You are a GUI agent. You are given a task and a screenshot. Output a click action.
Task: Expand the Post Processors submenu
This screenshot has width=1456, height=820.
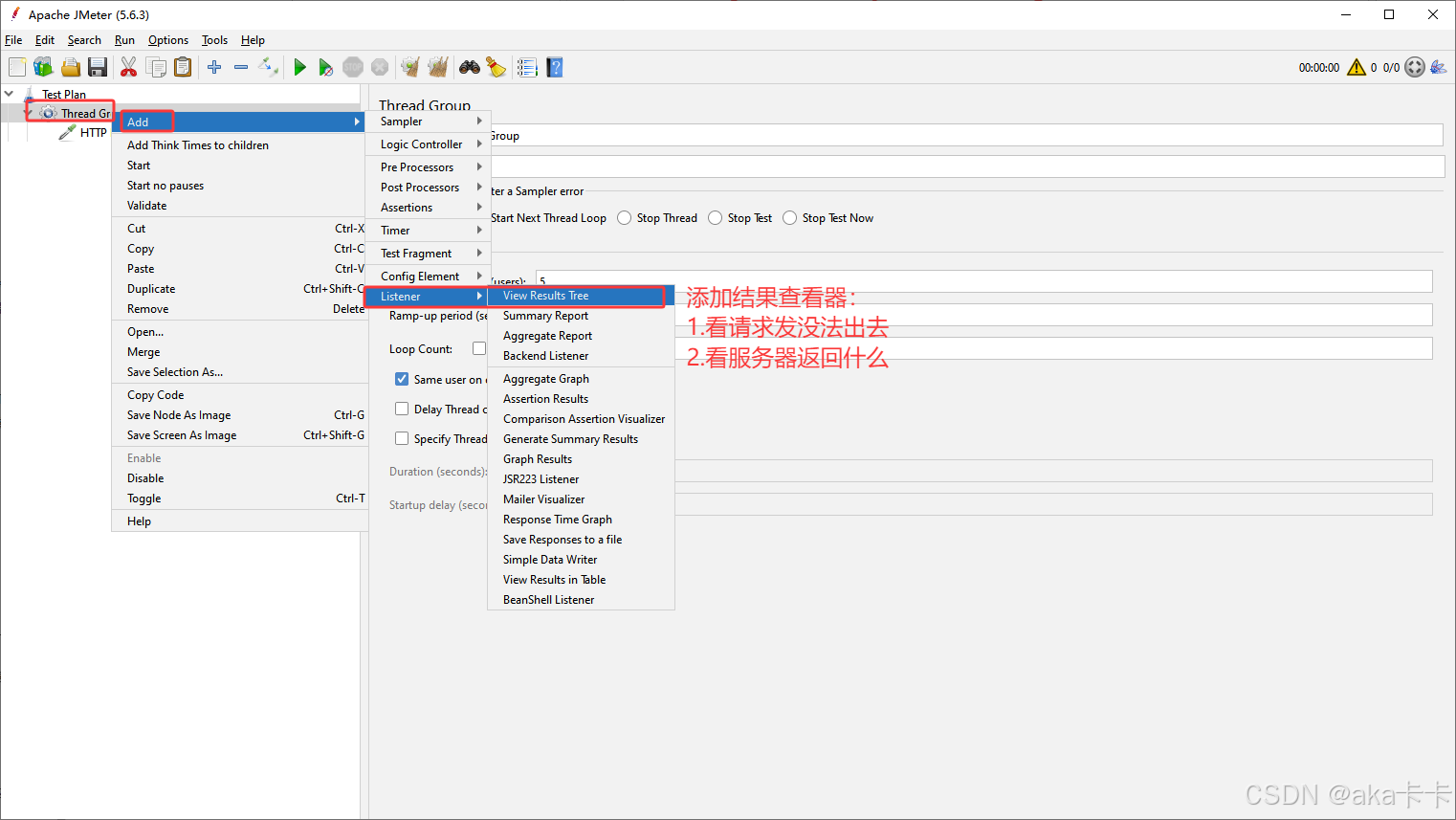(428, 188)
